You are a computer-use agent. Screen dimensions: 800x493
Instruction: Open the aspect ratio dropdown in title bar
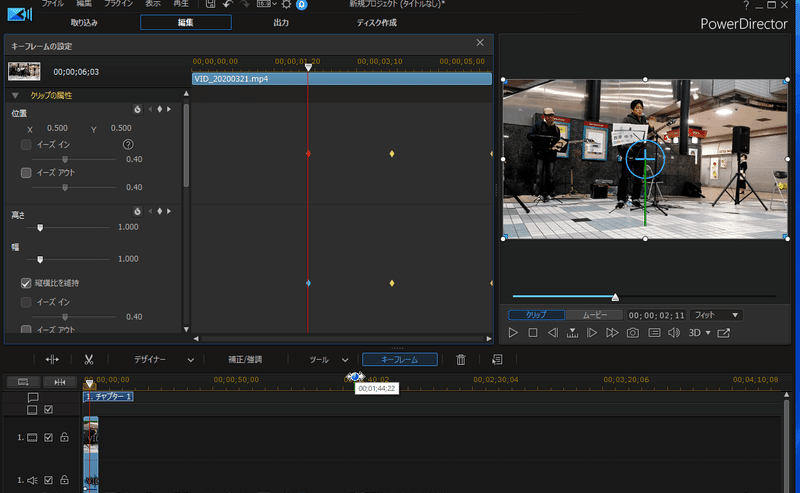click(266, 4)
